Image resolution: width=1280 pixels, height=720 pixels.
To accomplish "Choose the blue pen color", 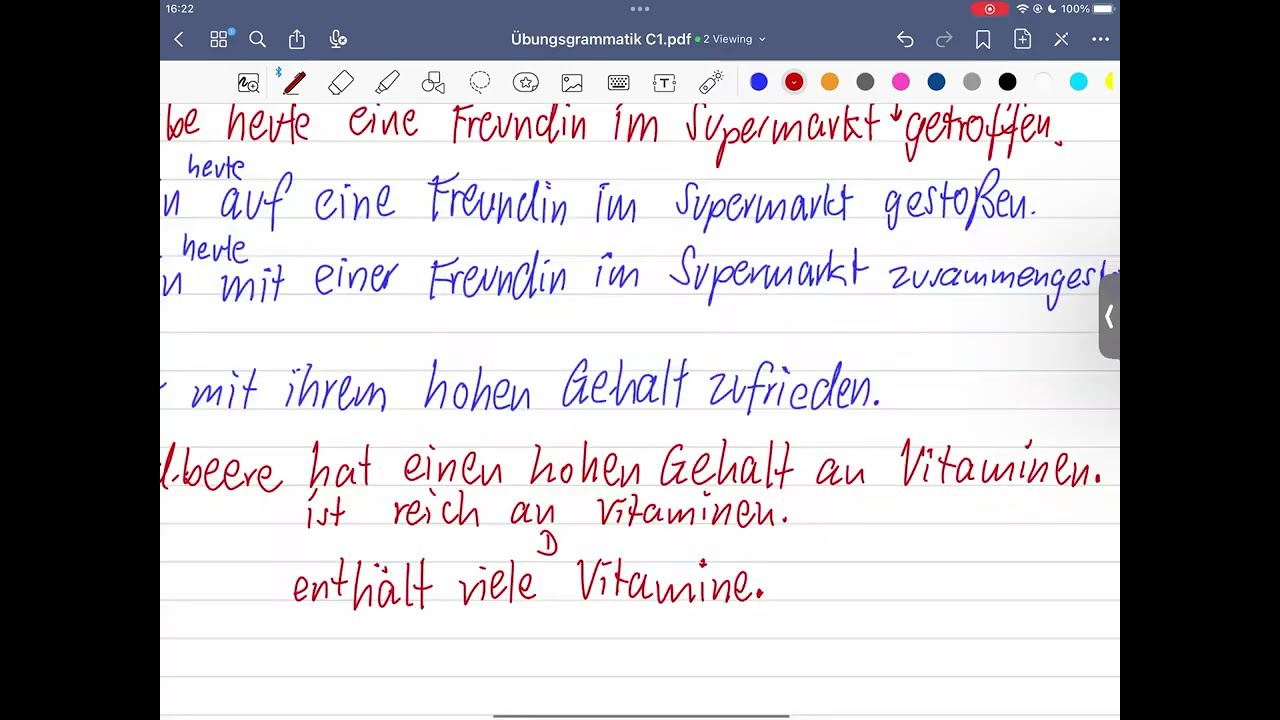I will pyautogui.click(x=759, y=82).
